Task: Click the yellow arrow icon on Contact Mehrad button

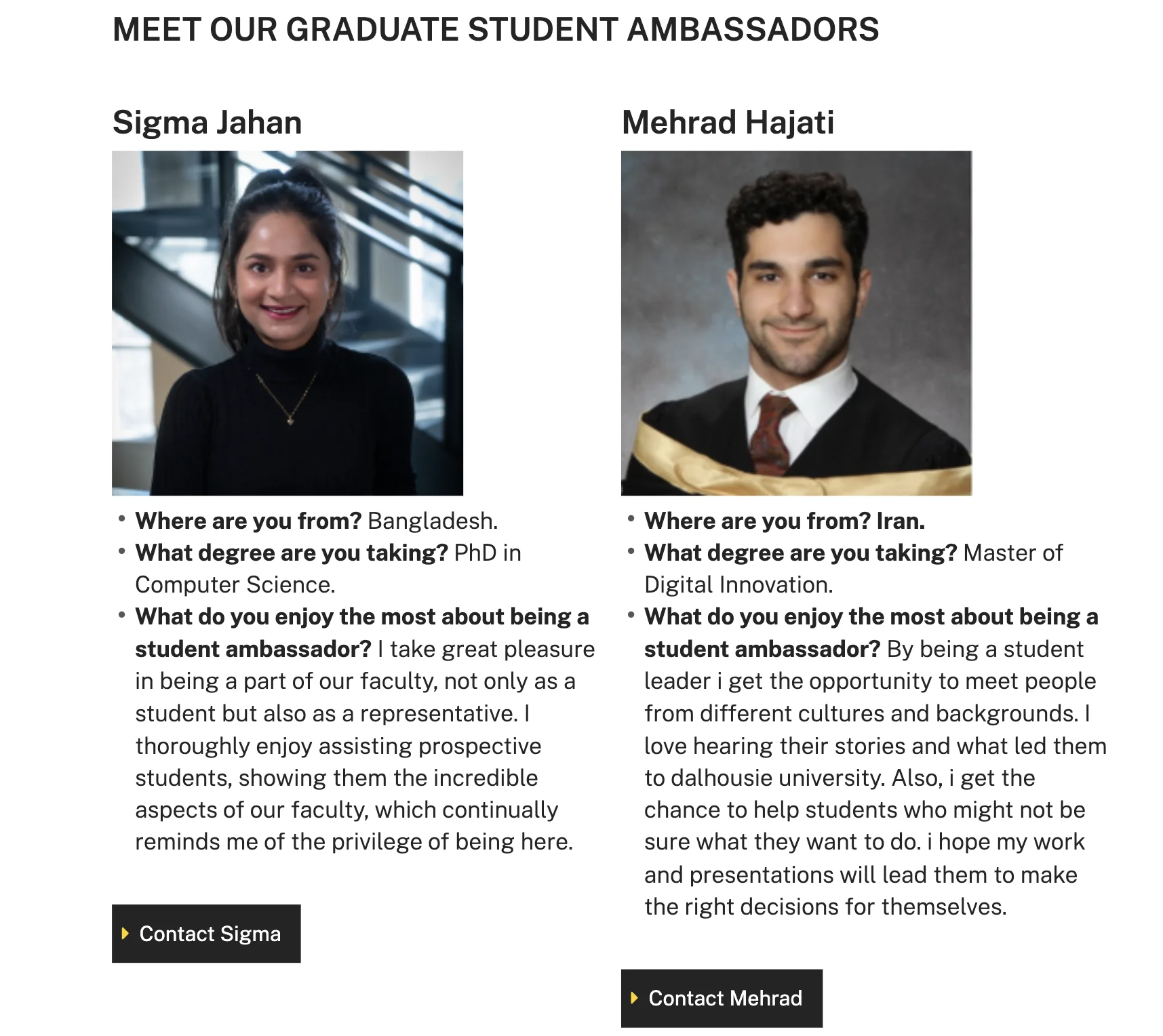Action: point(635,998)
